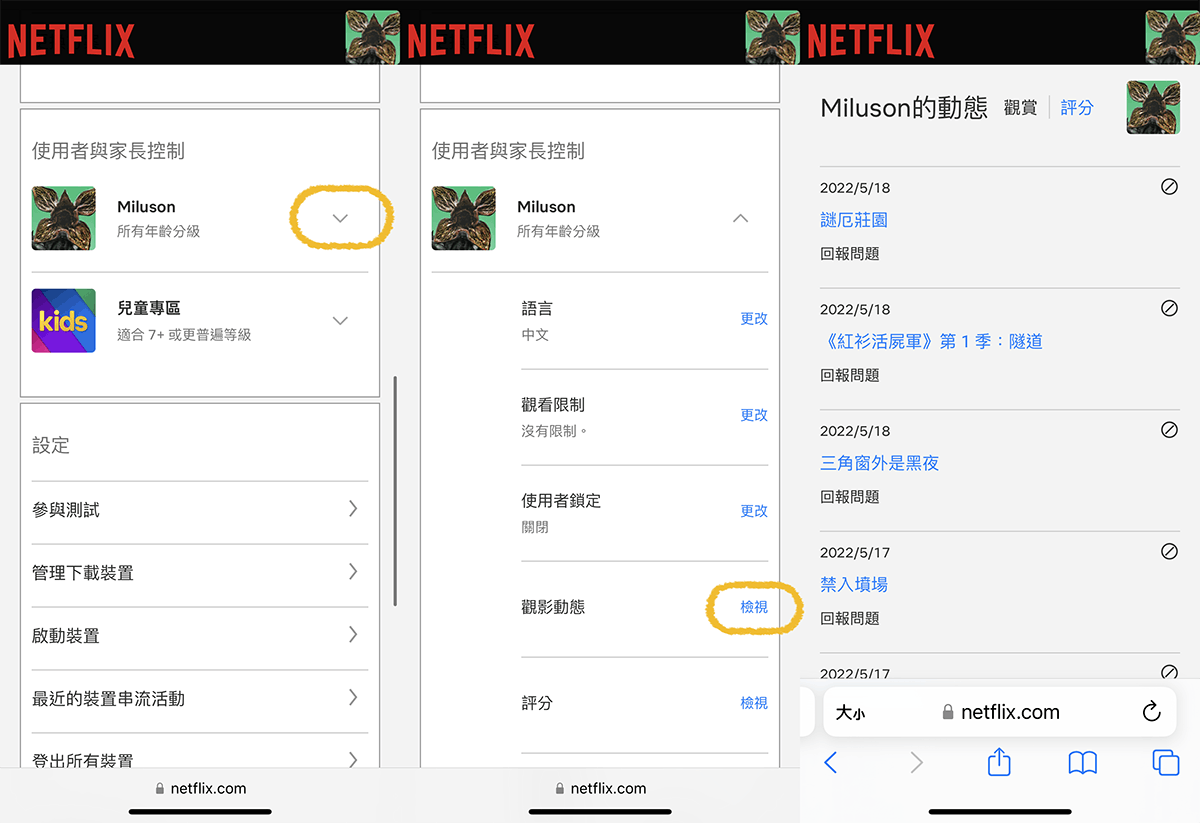The width and height of the screenshot is (1200, 823).
Task: Click the Miluson的動態 heading
Action: coord(904,108)
